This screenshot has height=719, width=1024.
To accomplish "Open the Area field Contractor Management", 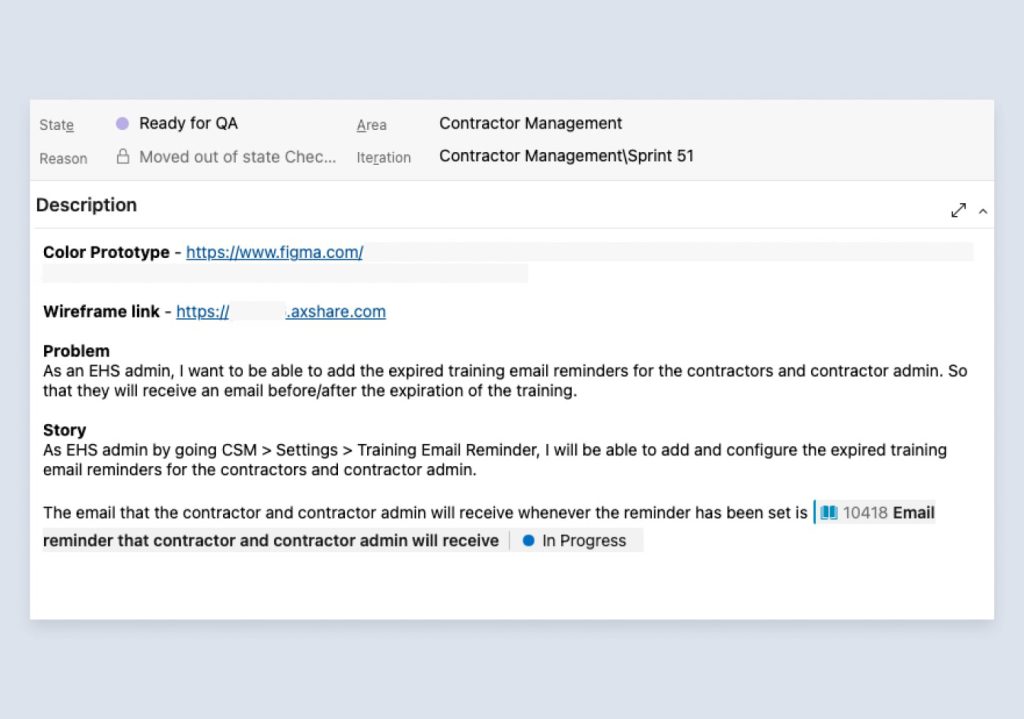I will pos(530,124).
